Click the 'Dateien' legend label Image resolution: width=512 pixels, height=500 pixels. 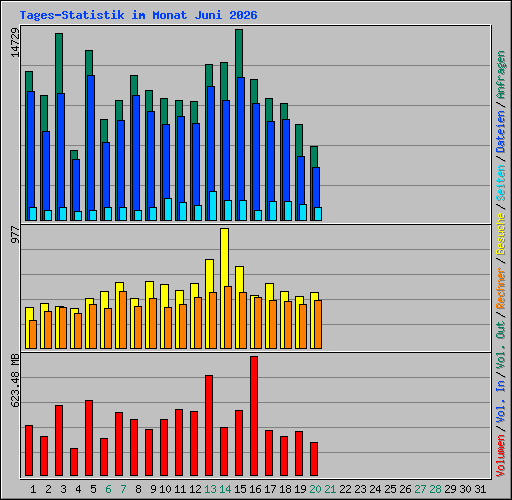pyautogui.click(x=500, y=132)
